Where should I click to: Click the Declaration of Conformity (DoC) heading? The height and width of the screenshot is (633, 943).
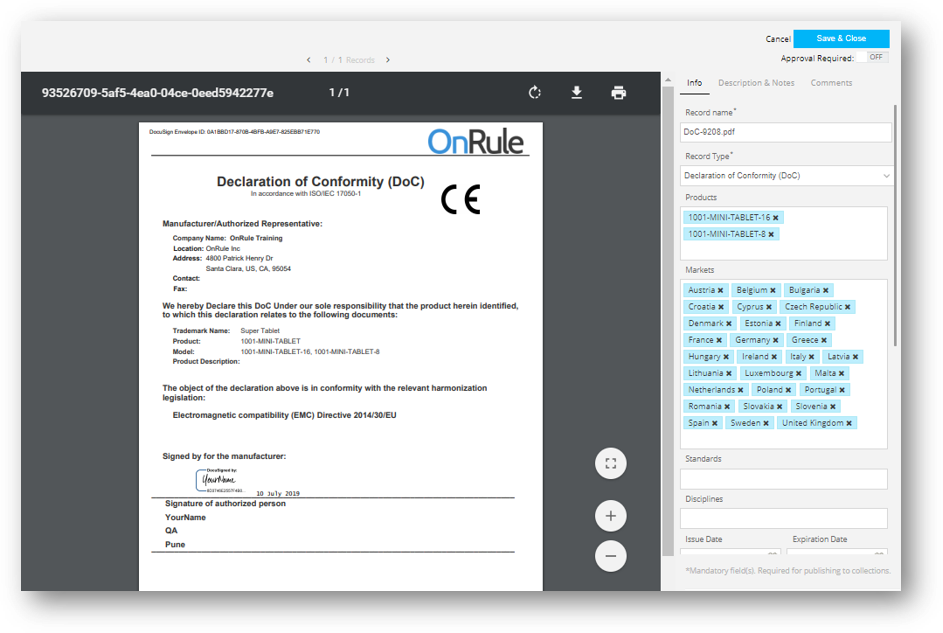[x=320, y=182]
